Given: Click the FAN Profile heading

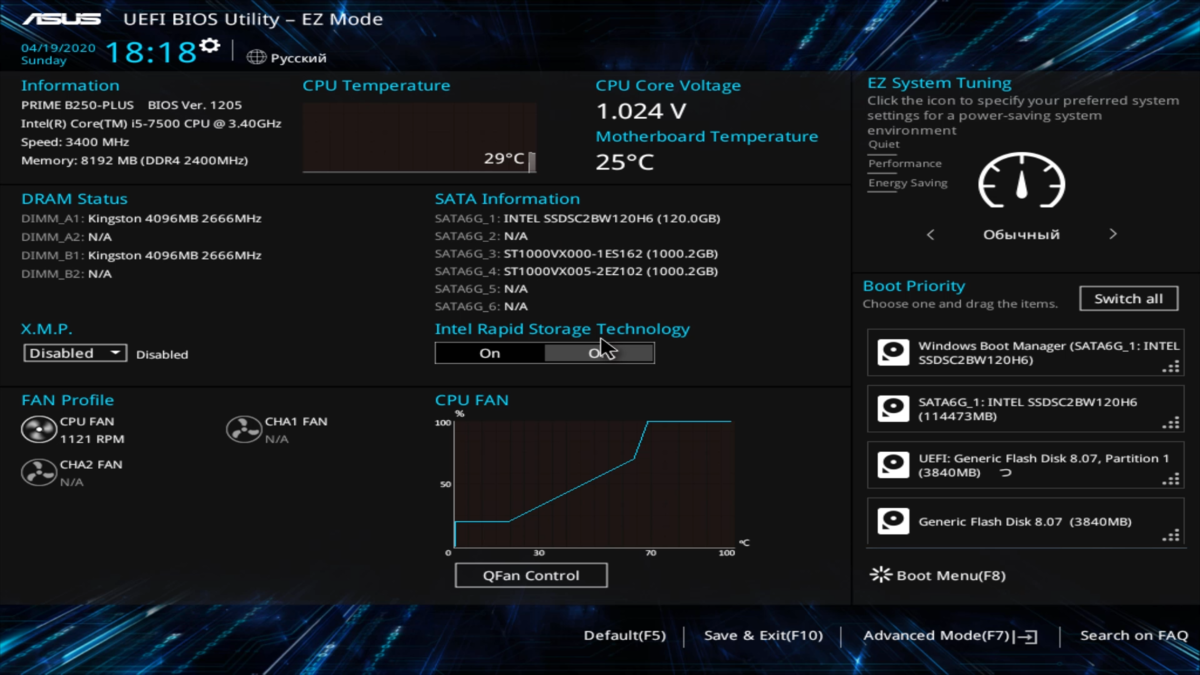Looking at the screenshot, I should pyautogui.click(x=67, y=400).
